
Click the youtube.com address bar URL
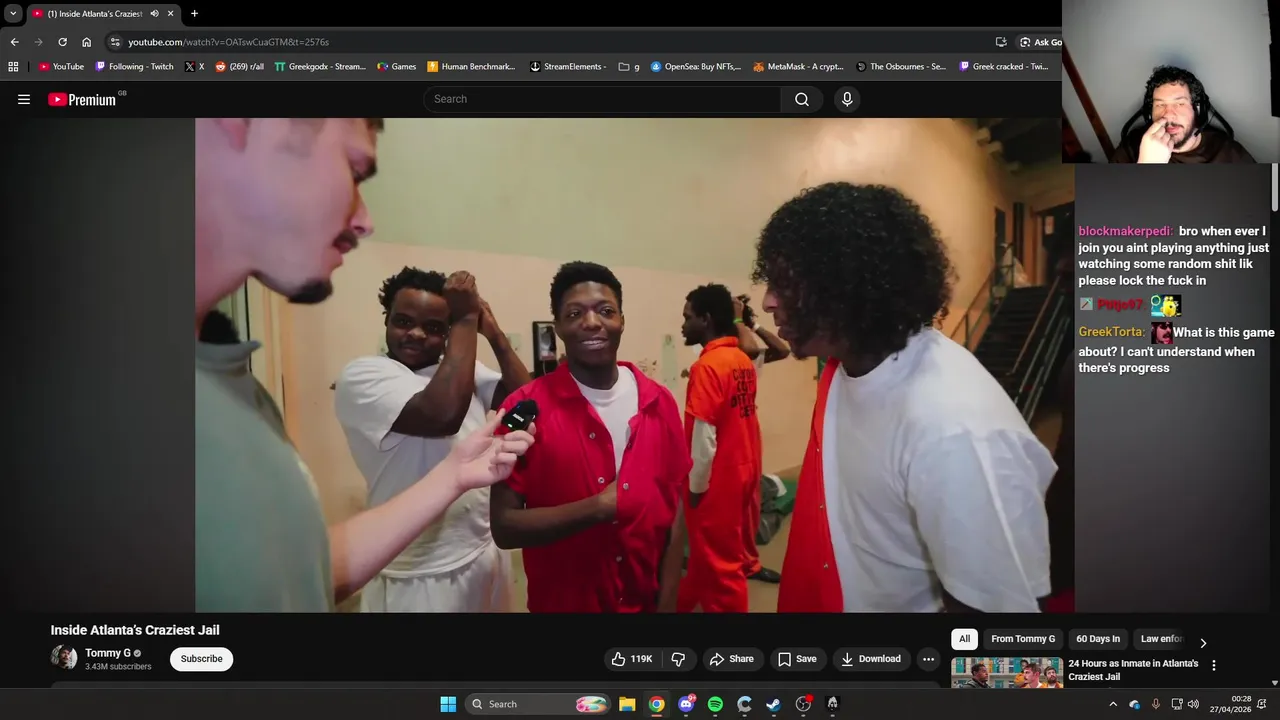coord(228,42)
